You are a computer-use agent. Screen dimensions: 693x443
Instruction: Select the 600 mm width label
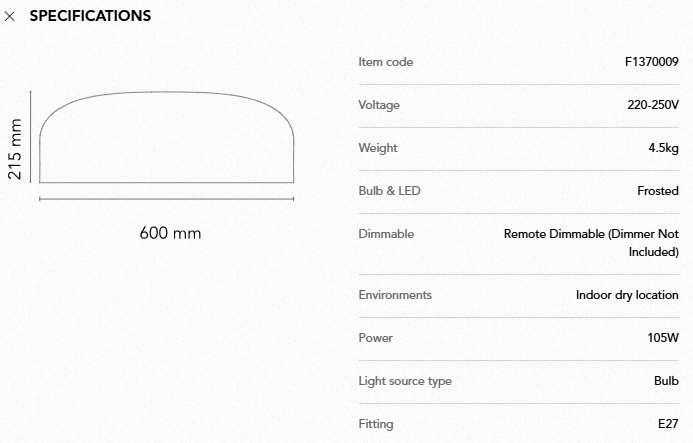click(170, 233)
